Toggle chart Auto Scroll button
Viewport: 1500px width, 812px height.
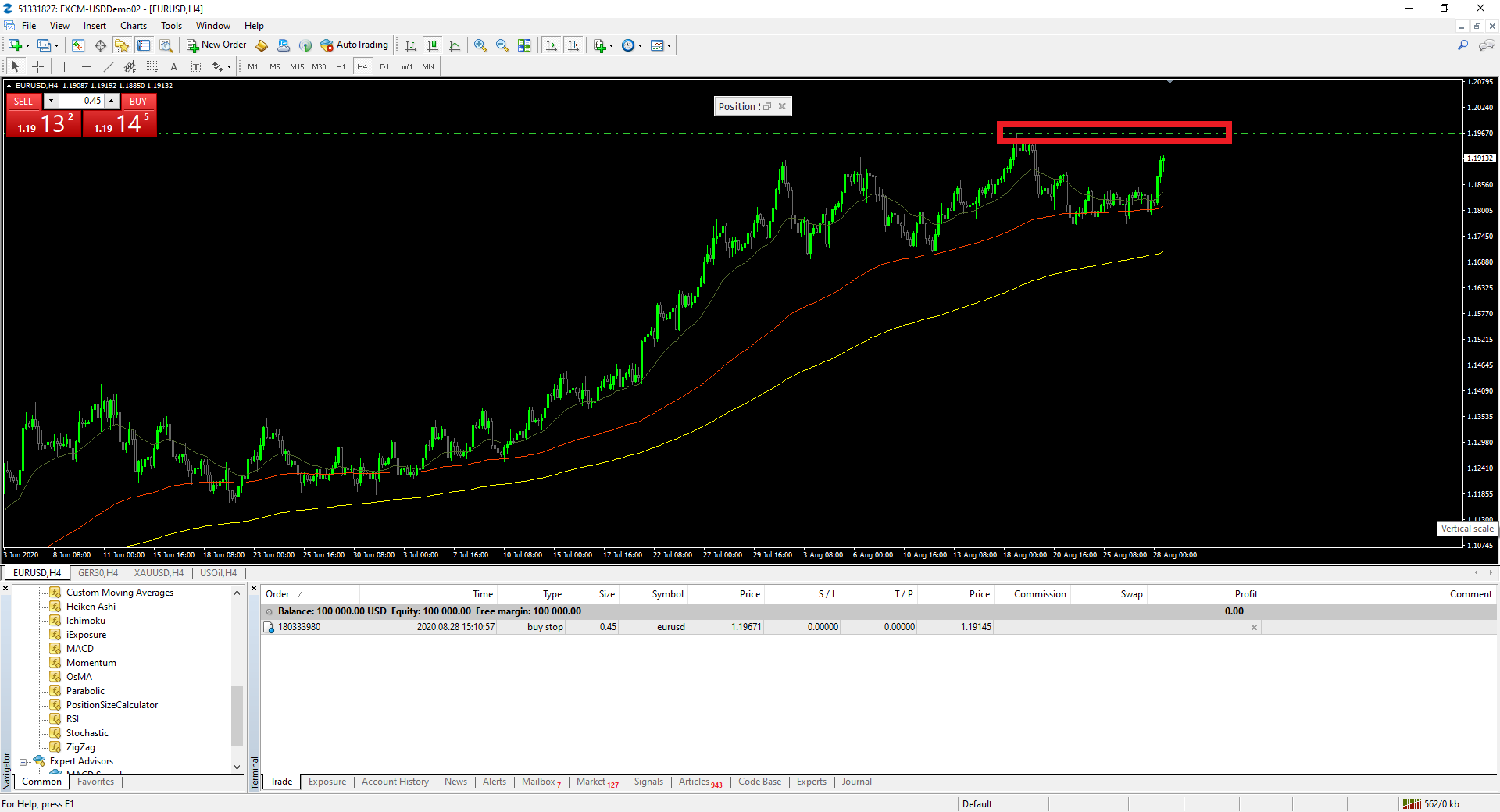pos(552,45)
